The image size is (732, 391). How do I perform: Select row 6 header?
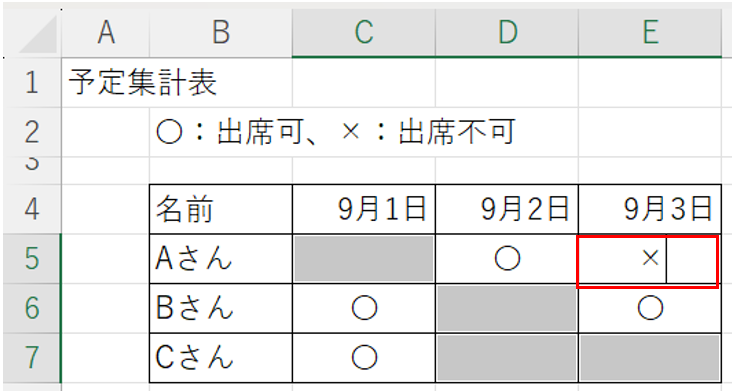(x=32, y=308)
